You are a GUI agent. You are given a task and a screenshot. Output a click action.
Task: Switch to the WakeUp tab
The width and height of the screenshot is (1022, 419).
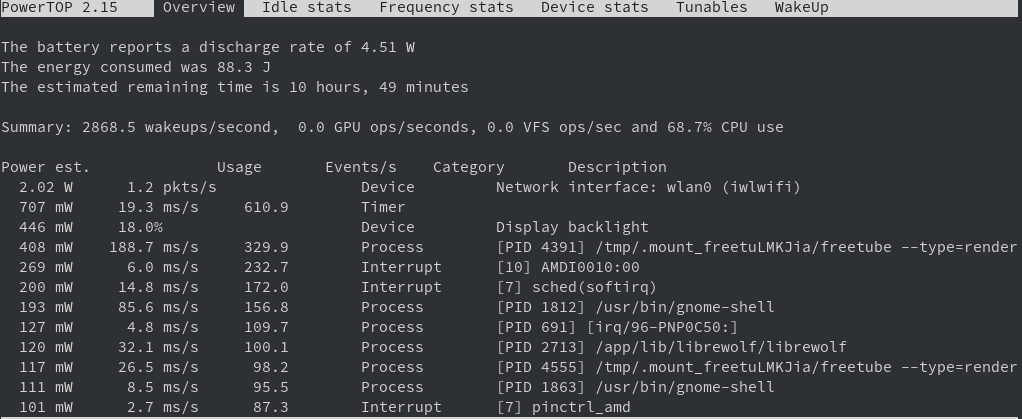point(801,8)
